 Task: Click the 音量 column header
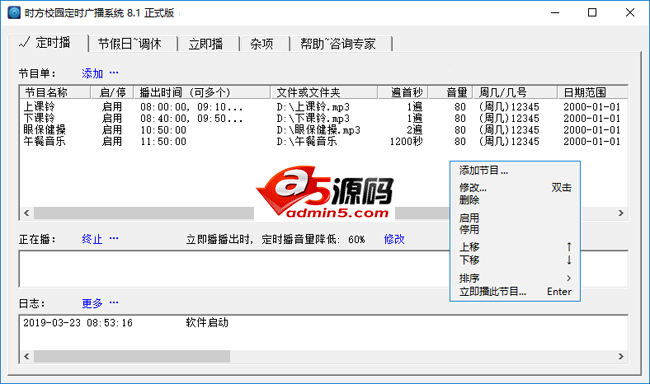451,92
